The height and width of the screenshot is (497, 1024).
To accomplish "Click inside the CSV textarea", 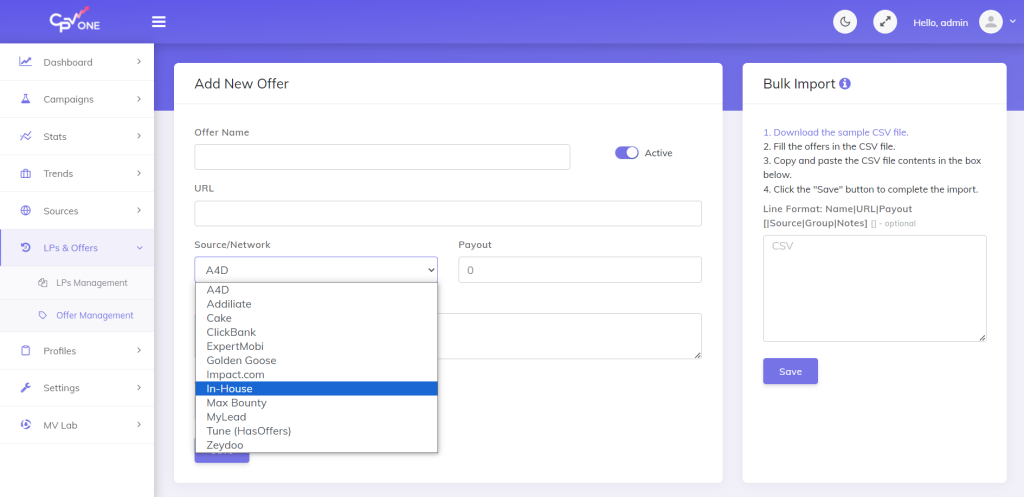I will (x=874, y=288).
